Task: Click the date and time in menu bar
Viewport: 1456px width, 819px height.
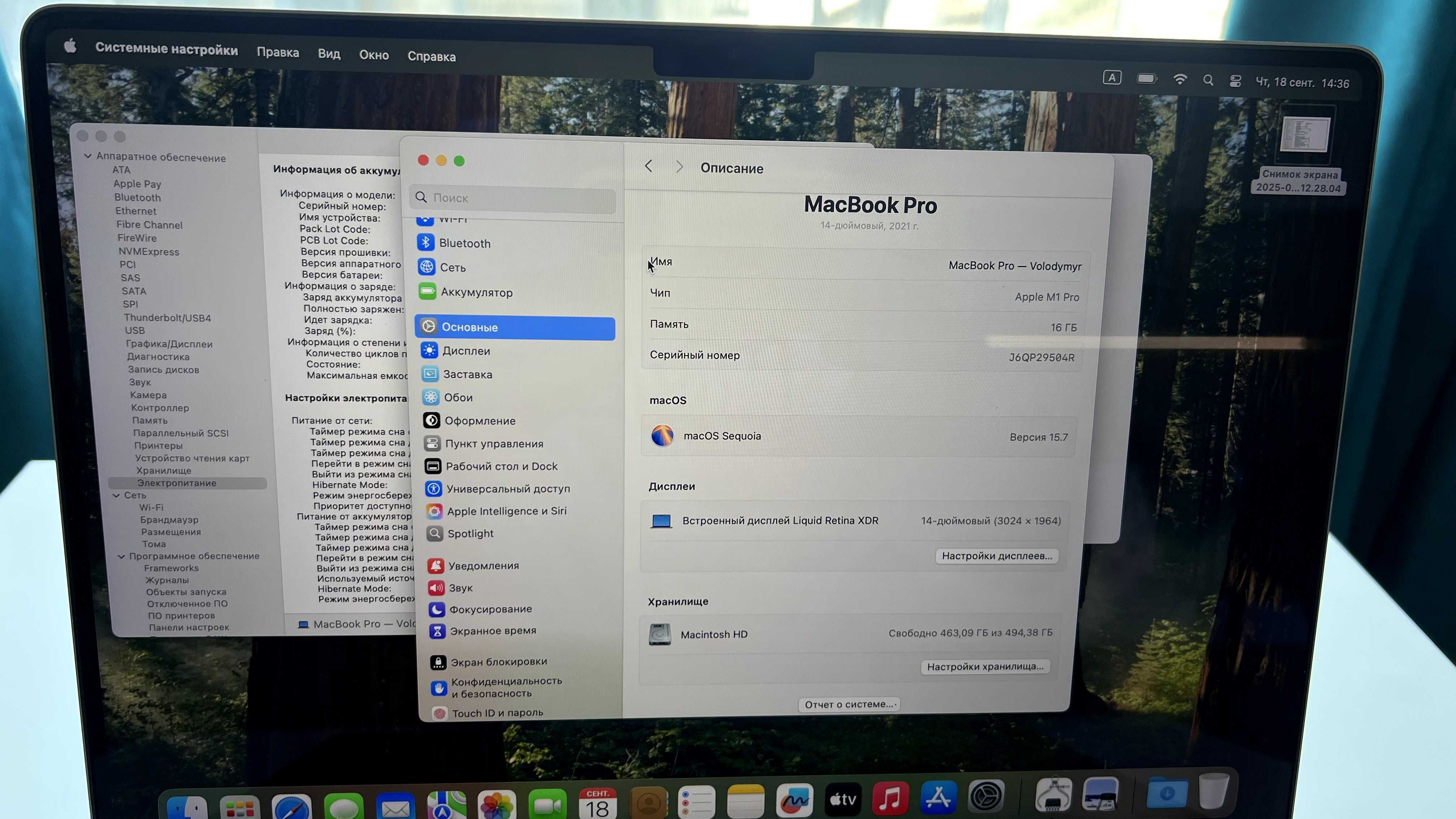Action: click(1302, 83)
